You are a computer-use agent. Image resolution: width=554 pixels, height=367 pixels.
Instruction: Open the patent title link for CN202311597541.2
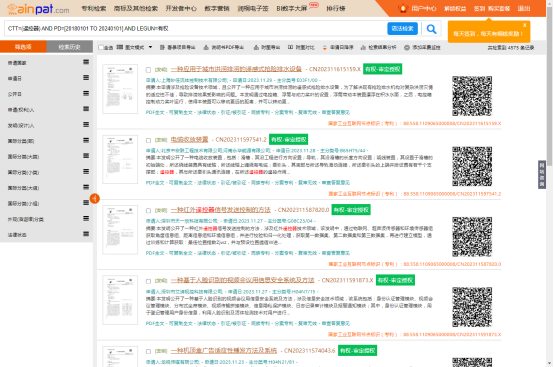(189, 140)
